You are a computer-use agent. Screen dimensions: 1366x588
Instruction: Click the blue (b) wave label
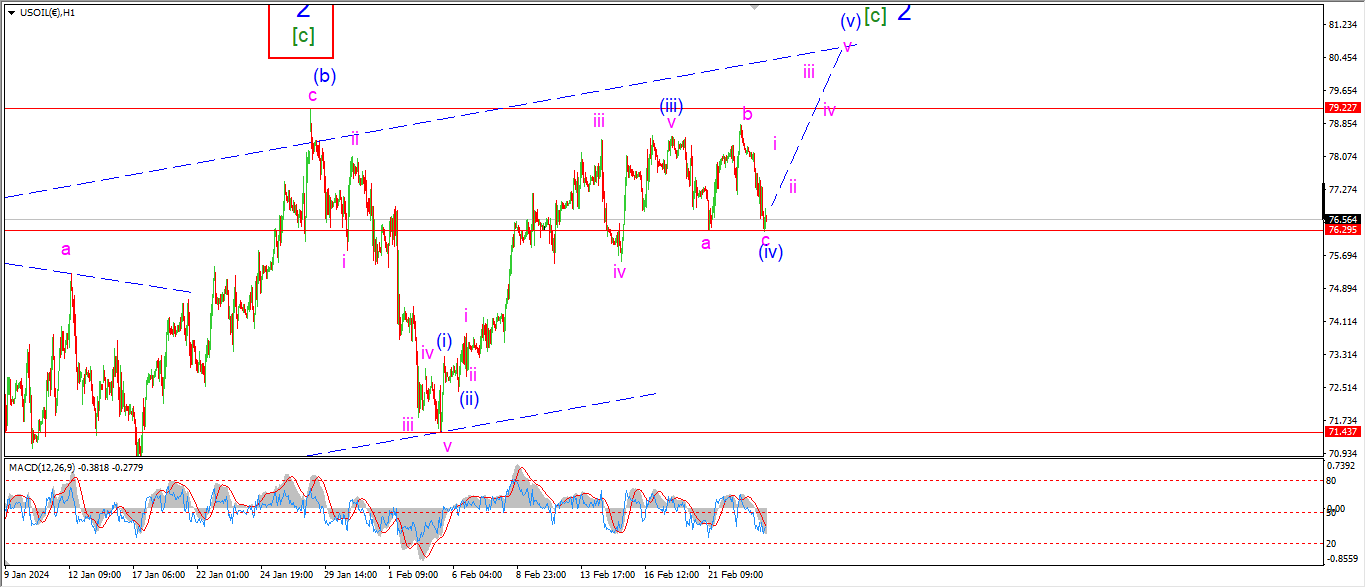(x=323, y=75)
